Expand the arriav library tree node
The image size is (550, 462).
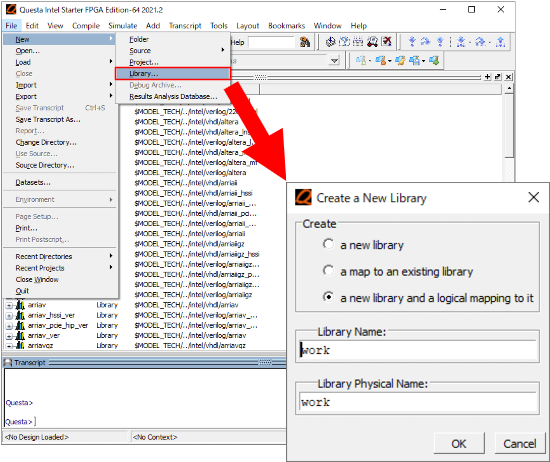(x=9, y=305)
